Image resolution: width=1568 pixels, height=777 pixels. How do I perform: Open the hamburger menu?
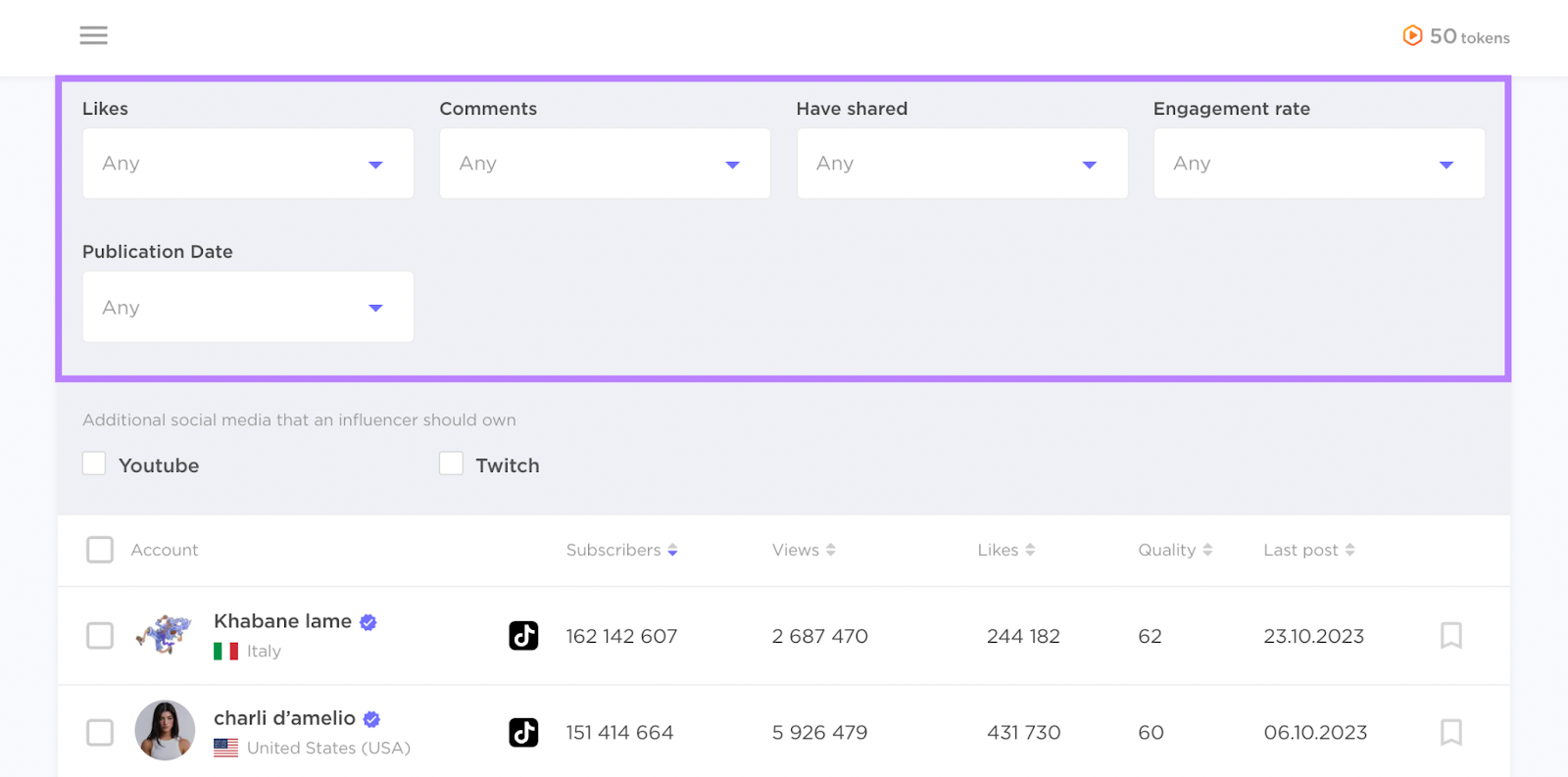tap(94, 35)
